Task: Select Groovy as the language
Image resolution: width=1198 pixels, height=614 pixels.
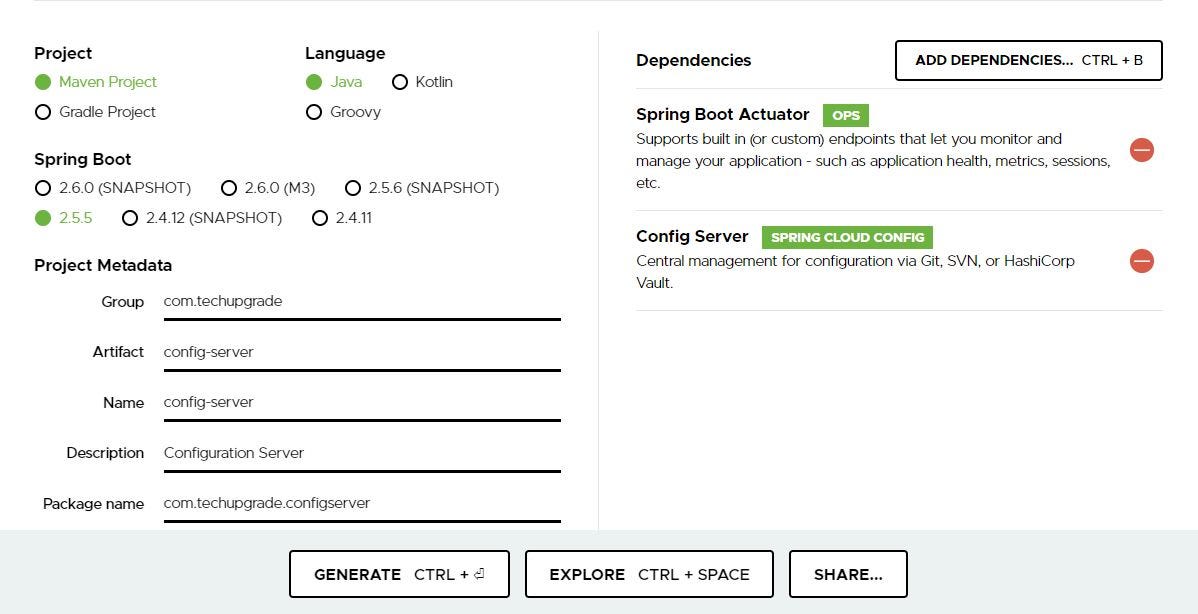Action: 314,112
